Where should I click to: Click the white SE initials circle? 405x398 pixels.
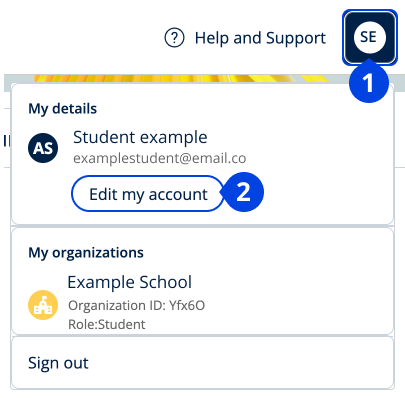tap(370, 37)
